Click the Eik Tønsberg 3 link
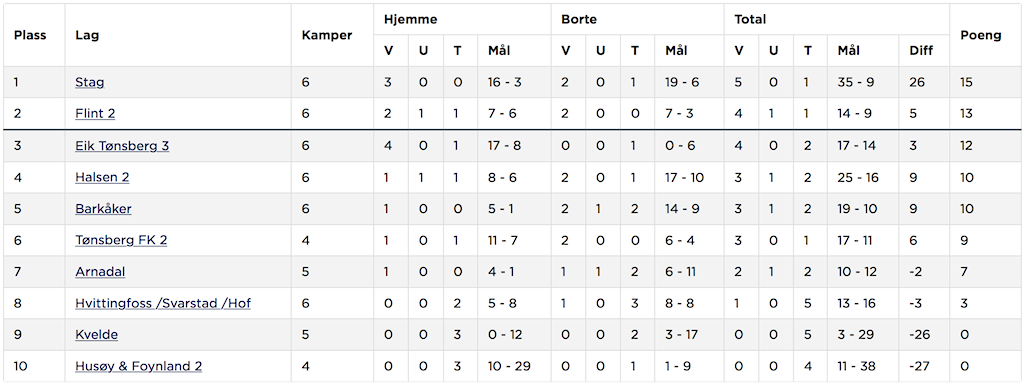 pos(122,146)
